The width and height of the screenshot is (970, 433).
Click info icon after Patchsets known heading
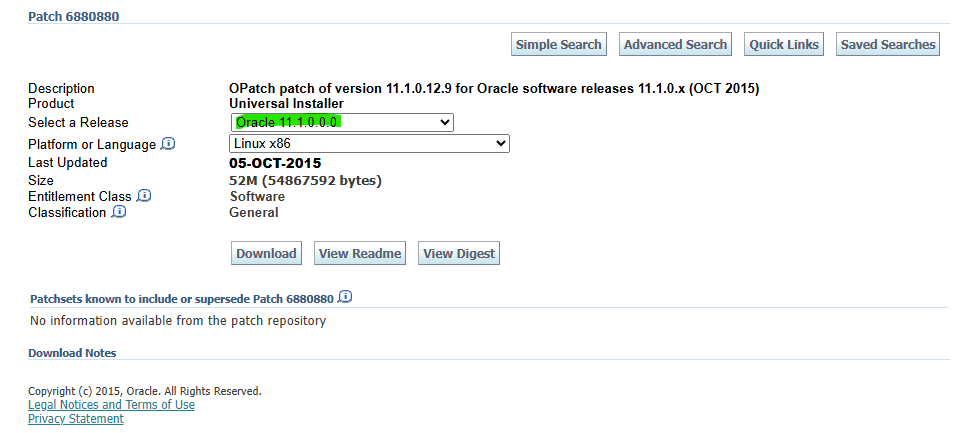pos(345,297)
